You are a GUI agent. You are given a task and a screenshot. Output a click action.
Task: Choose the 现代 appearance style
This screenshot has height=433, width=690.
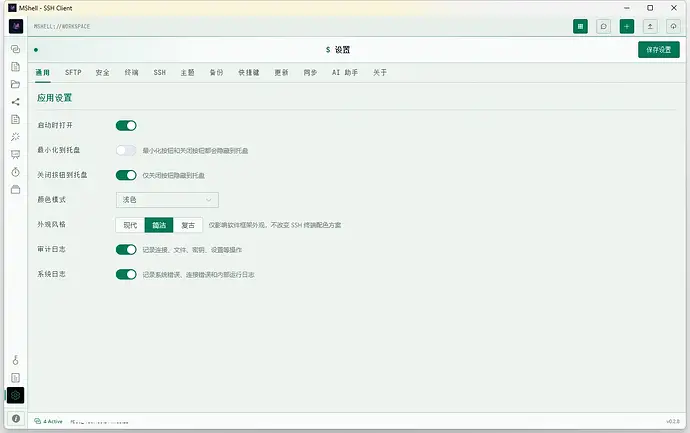tap(130, 225)
